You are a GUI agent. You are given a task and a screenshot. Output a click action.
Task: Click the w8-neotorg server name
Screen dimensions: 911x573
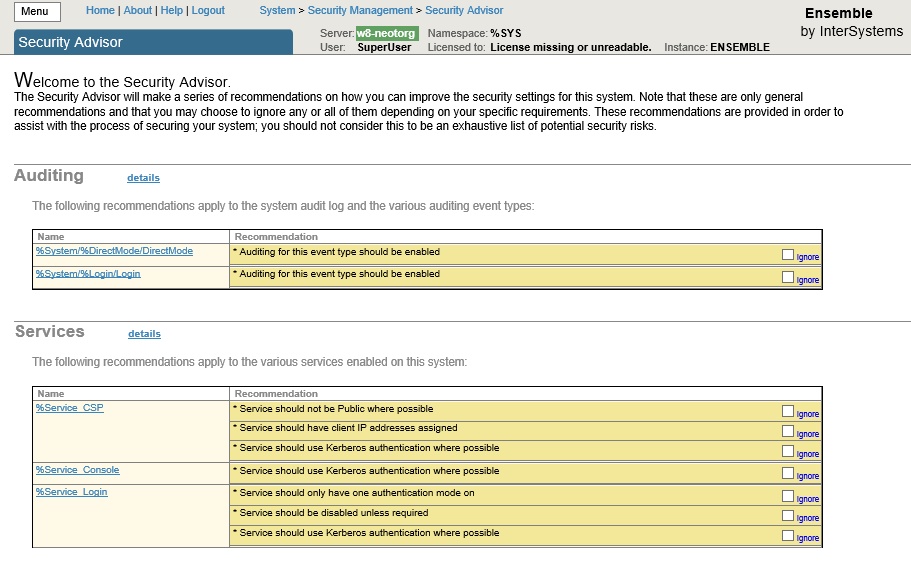pos(386,33)
